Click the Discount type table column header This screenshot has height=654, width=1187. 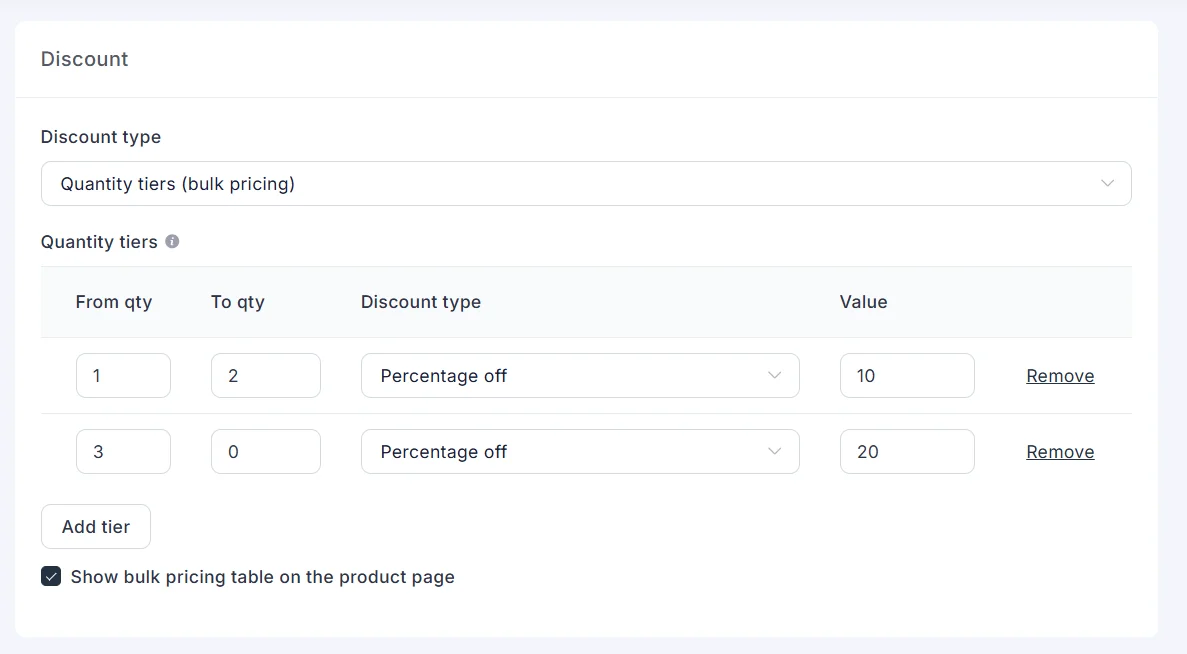[421, 302]
